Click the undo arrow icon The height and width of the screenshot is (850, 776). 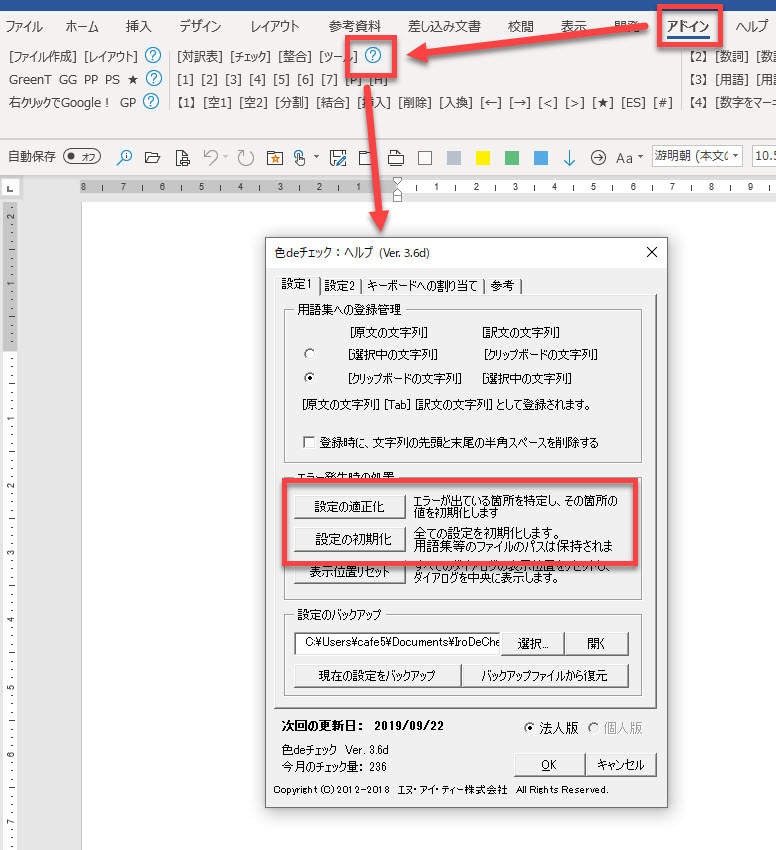coord(211,157)
